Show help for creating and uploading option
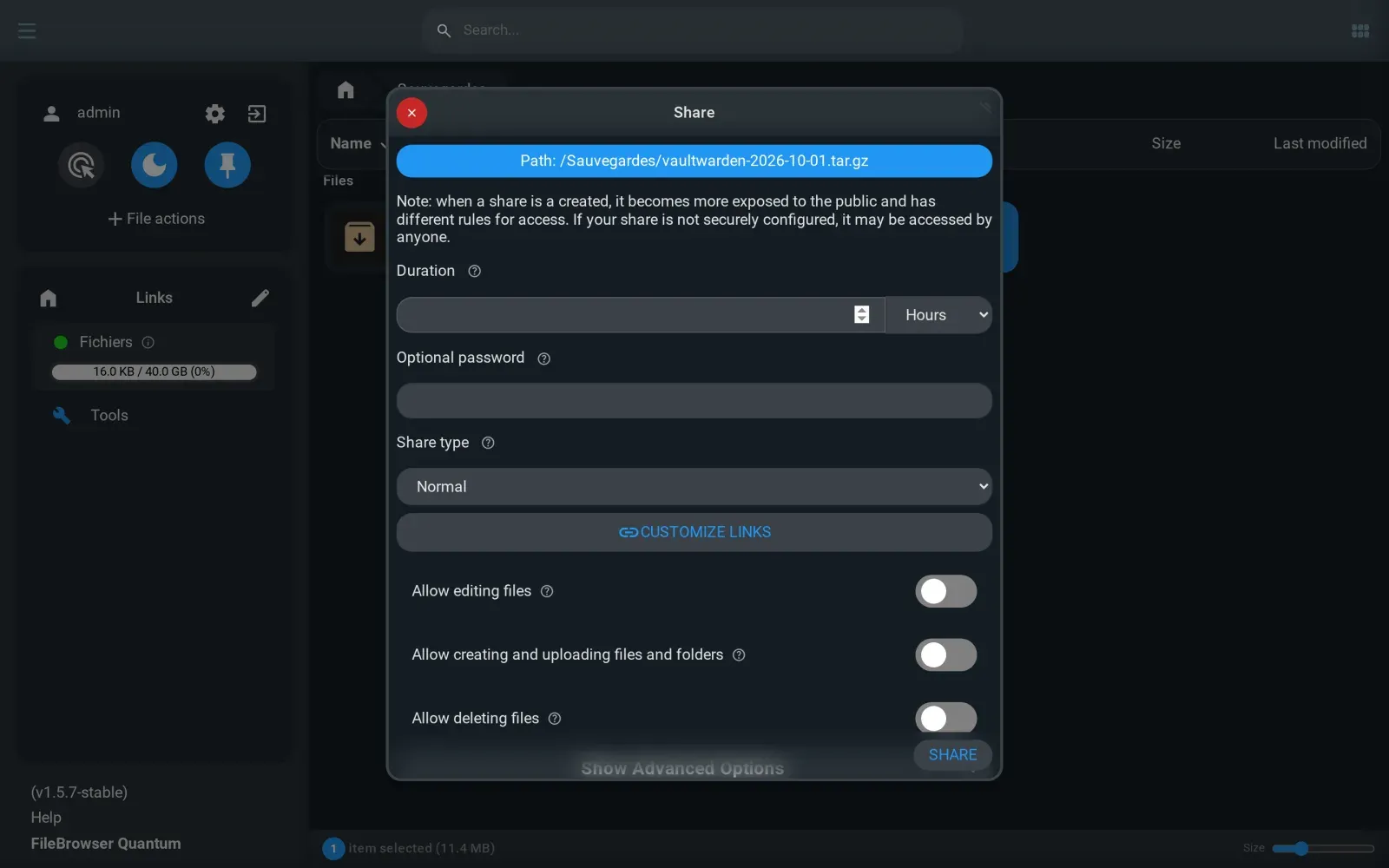This screenshot has width=1389, height=868. pyautogui.click(x=739, y=655)
